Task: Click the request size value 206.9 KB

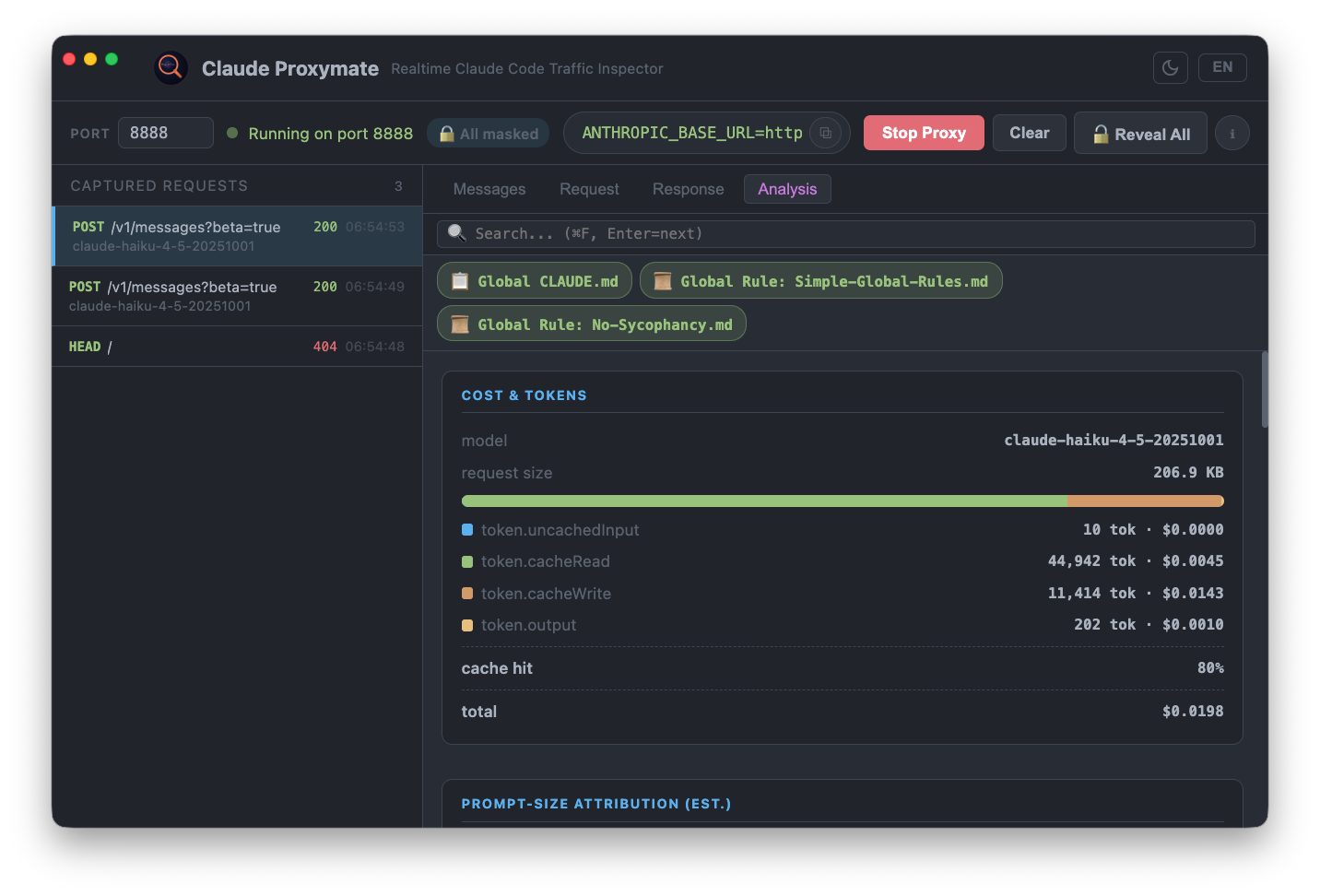Action: pyautogui.click(x=1188, y=473)
